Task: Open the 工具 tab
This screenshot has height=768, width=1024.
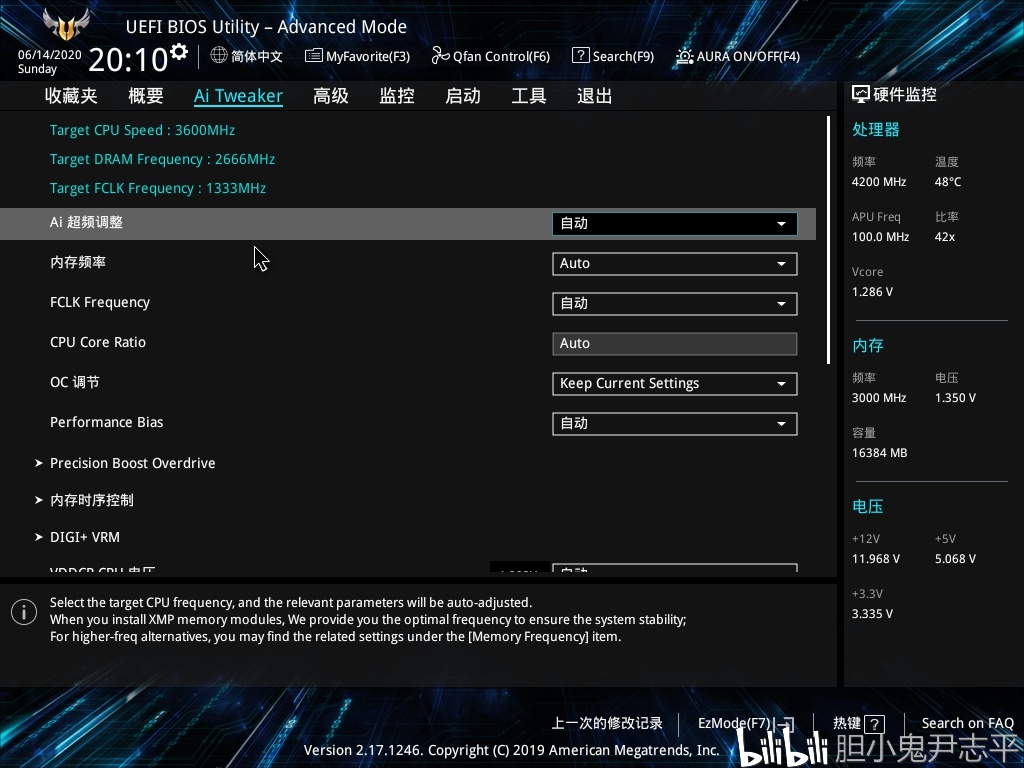Action: 529,96
